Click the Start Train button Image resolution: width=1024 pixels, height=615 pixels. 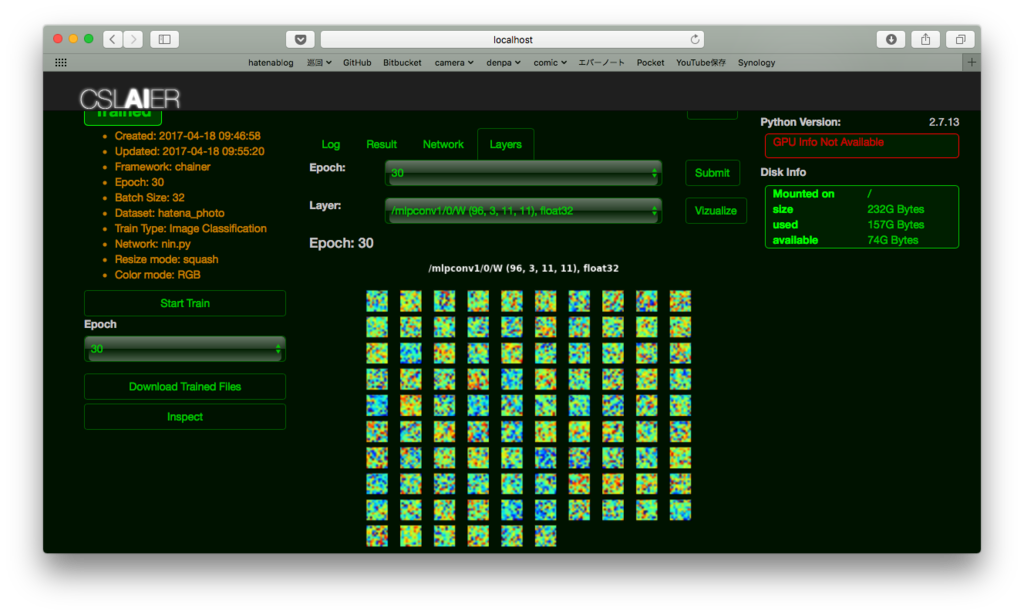point(185,303)
